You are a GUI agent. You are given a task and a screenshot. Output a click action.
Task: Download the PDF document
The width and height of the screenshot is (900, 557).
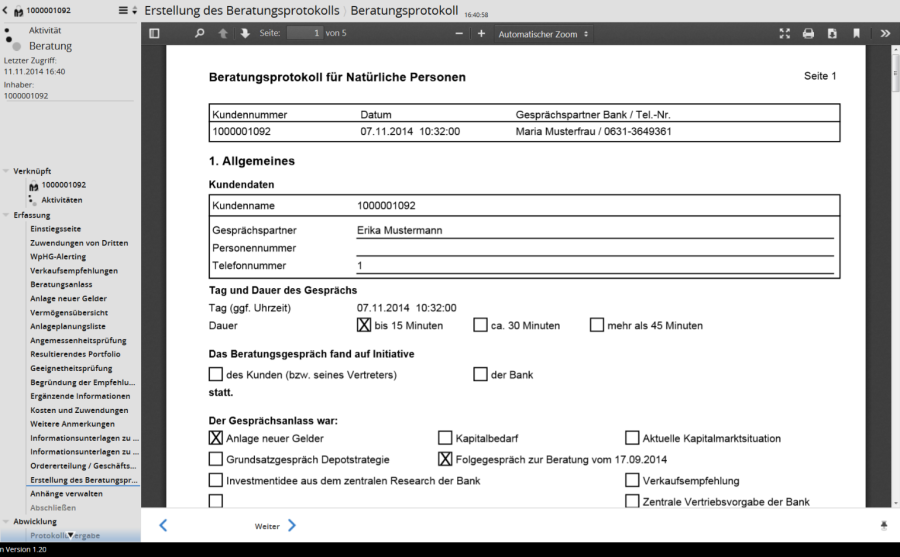point(832,33)
